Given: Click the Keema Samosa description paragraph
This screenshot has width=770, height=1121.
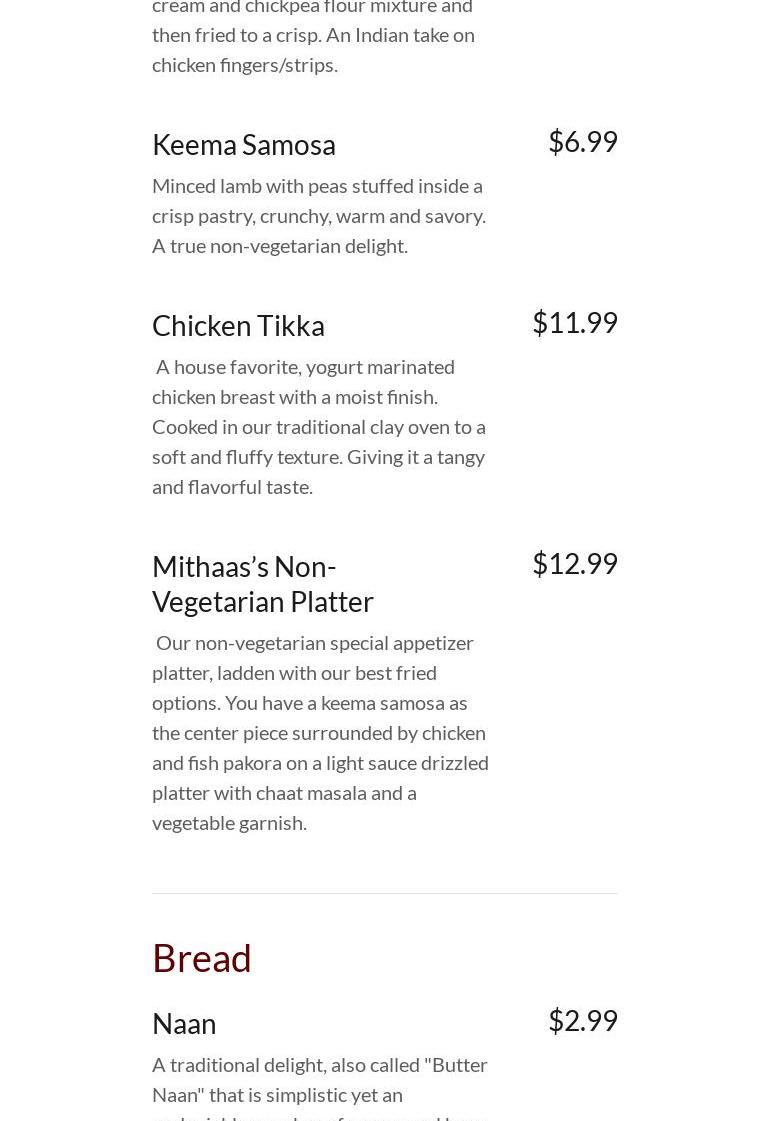Looking at the screenshot, I should [318, 215].
